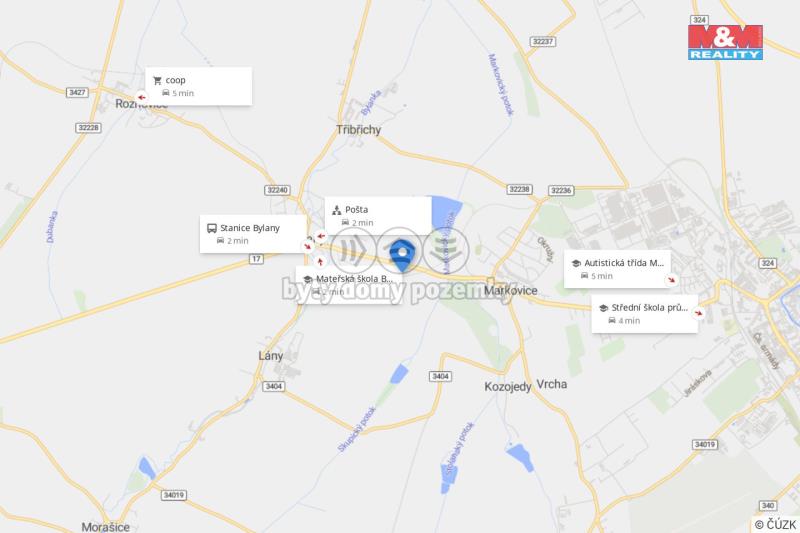Click the red arrow marker next to coop
Image resolution: width=800 pixels, height=533 pixels.
pos(141,97)
